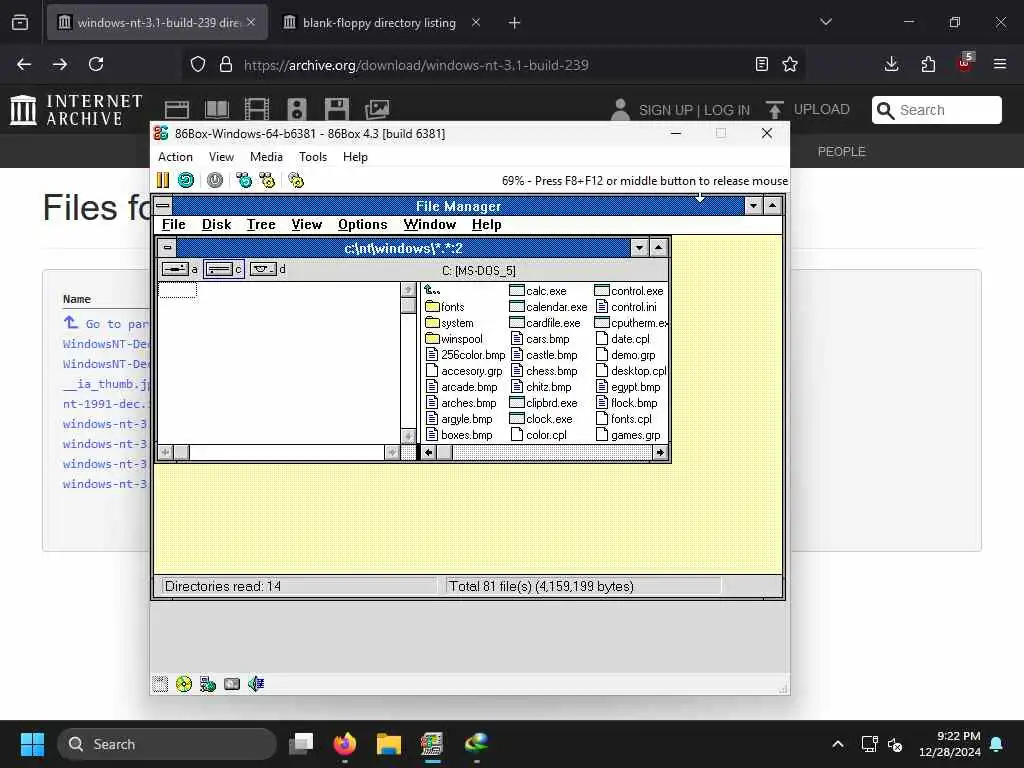Viewport: 1024px width, 768px height.
Task: Select the winspool folder
Action: 454,339
